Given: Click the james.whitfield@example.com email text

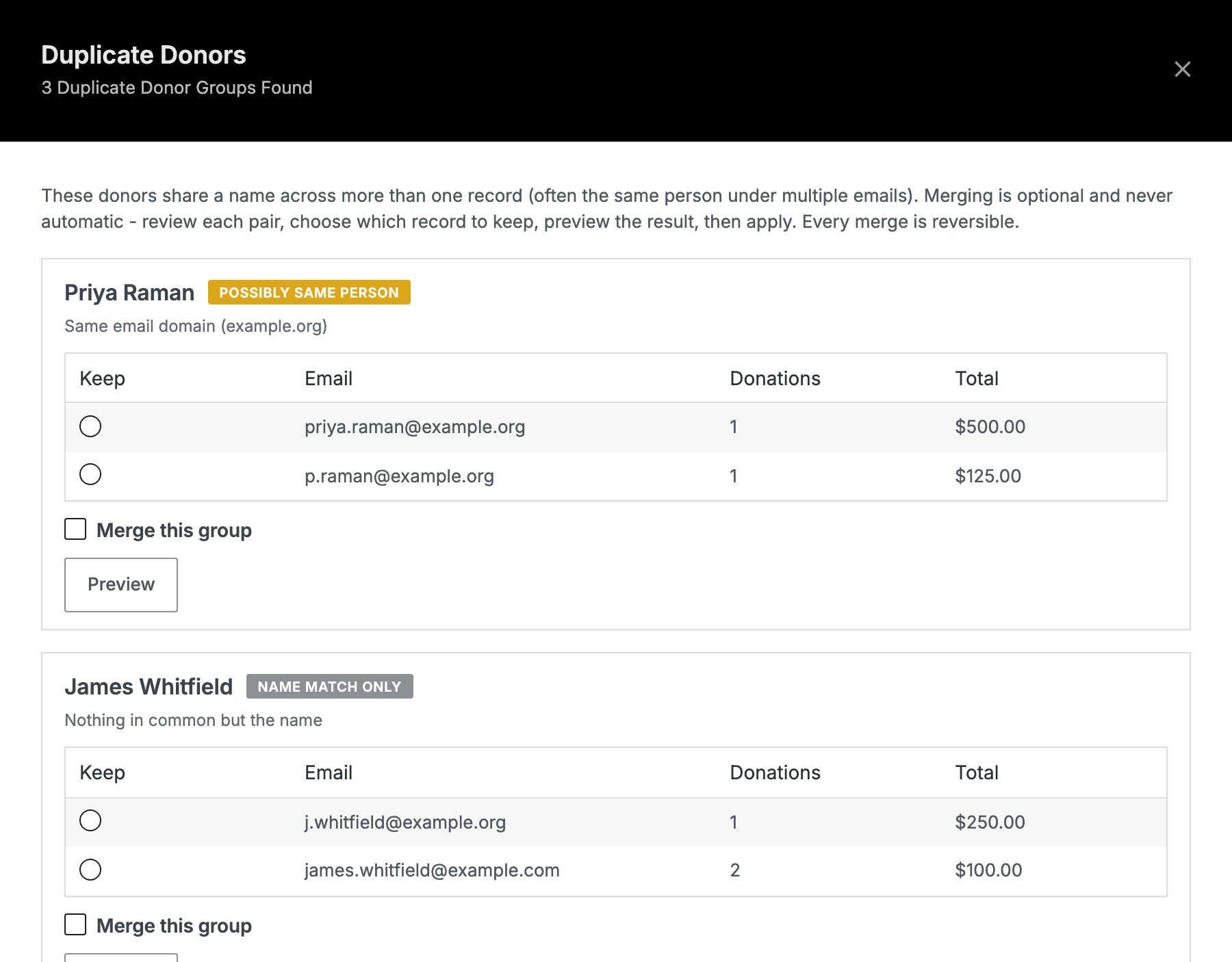Looking at the screenshot, I should tap(432, 870).
